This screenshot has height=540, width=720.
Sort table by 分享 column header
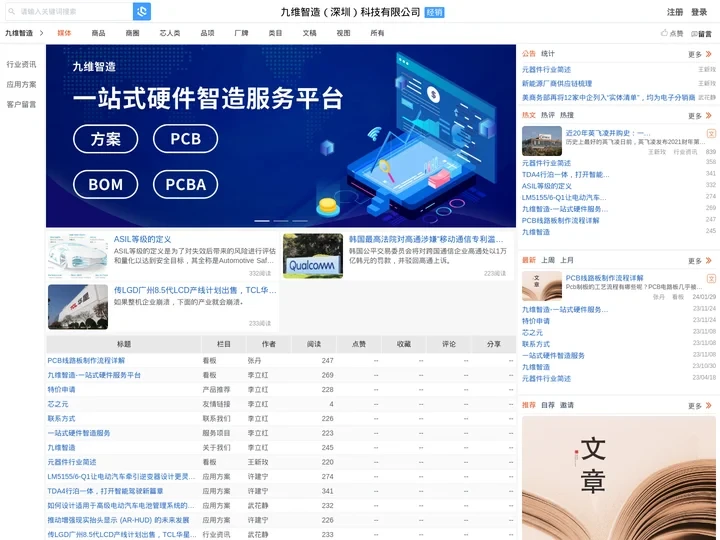494,344
